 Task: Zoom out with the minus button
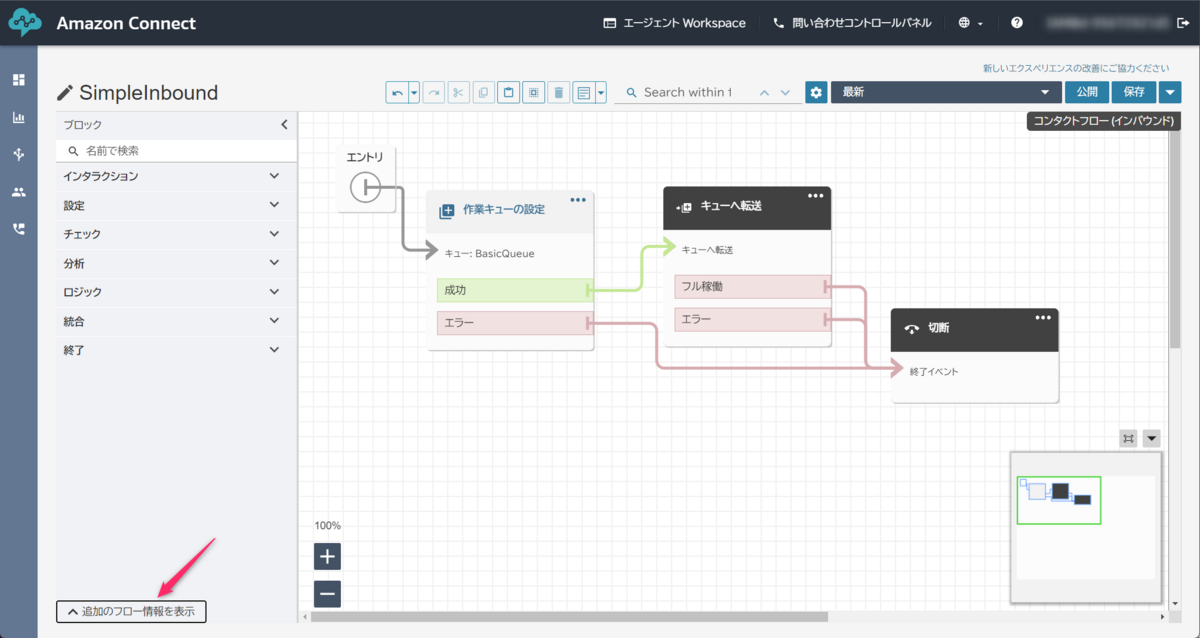(327, 594)
